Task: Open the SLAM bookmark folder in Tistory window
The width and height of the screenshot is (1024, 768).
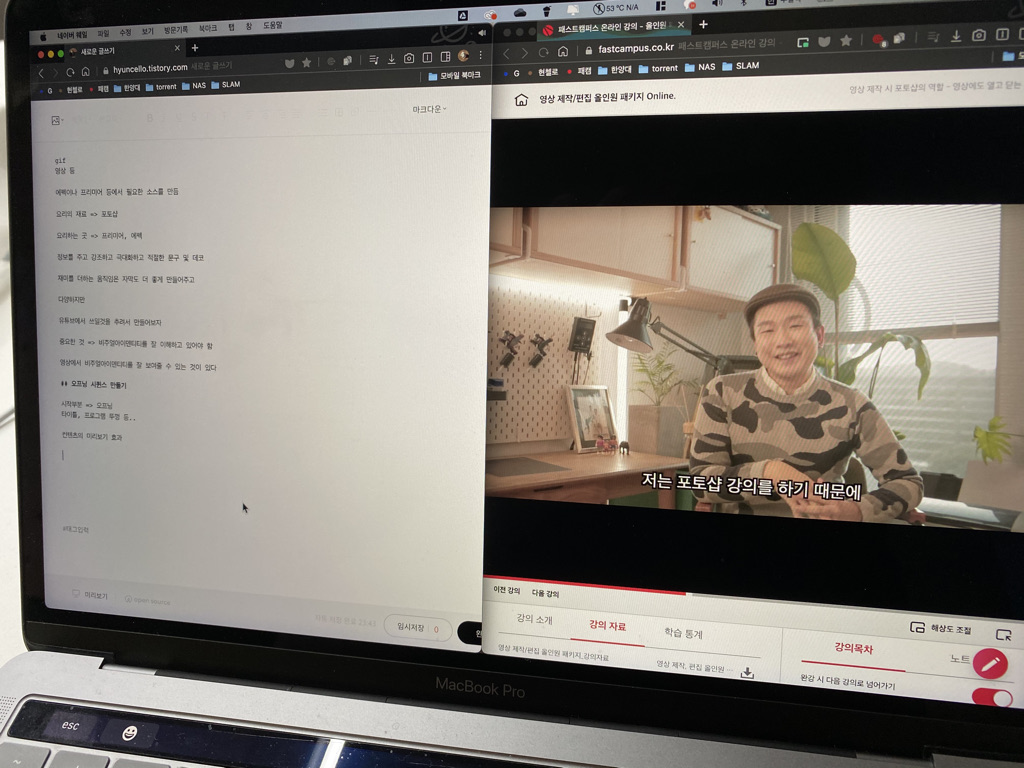Action: [x=225, y=85]
